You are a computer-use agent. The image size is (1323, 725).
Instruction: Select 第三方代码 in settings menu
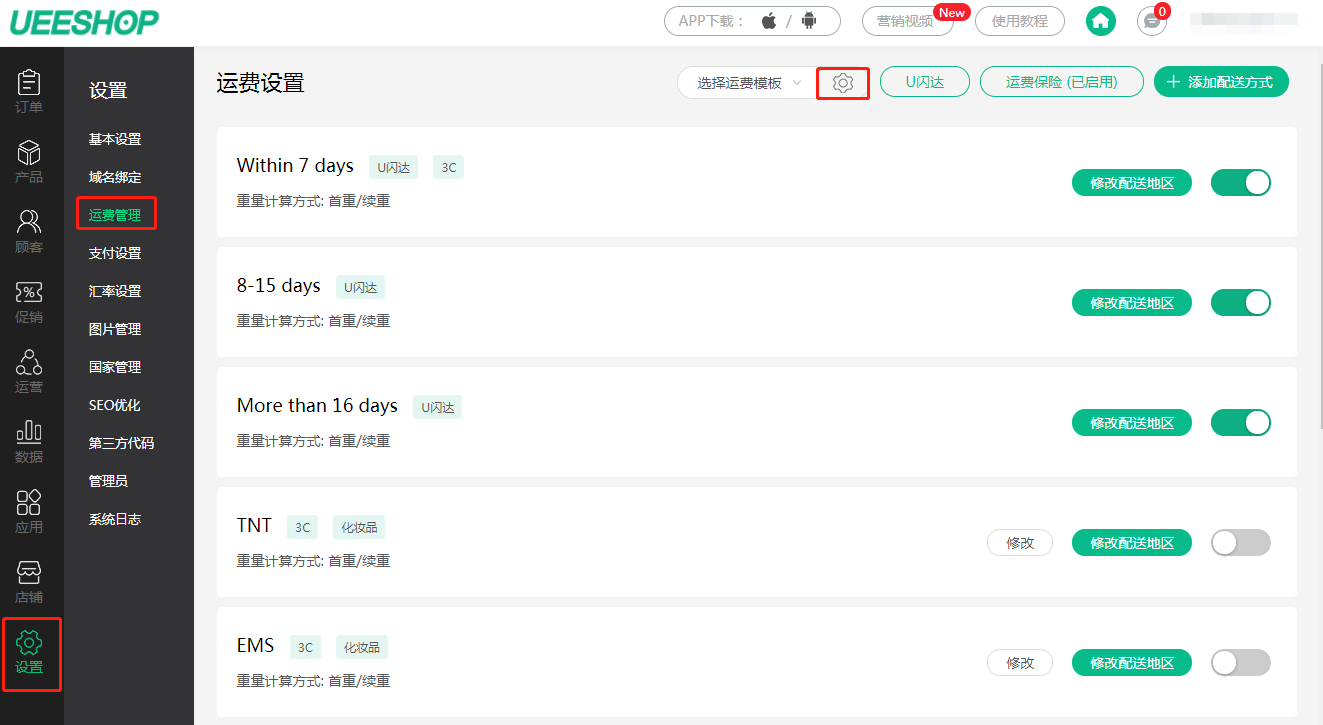pos(121,443)
